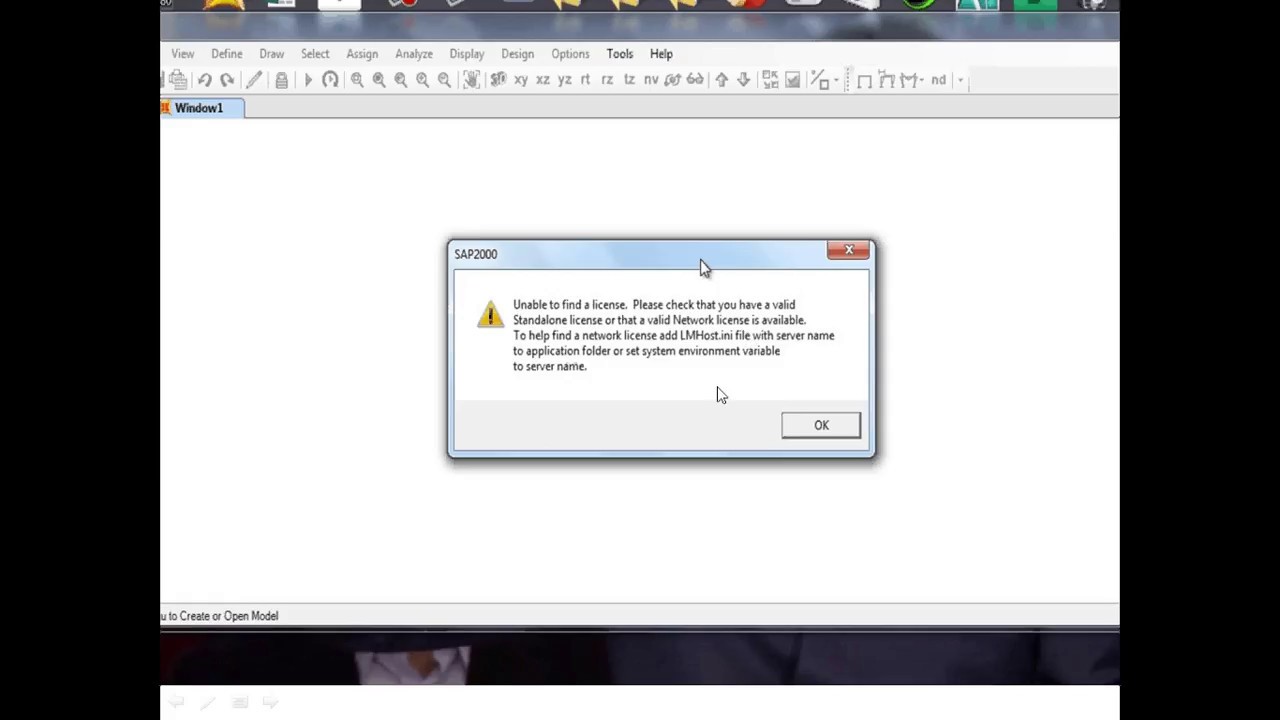The height and width of the screenshot is (720, 1280).
Task: Click the Redo arrow icon
Action: (x=227, y=80)
